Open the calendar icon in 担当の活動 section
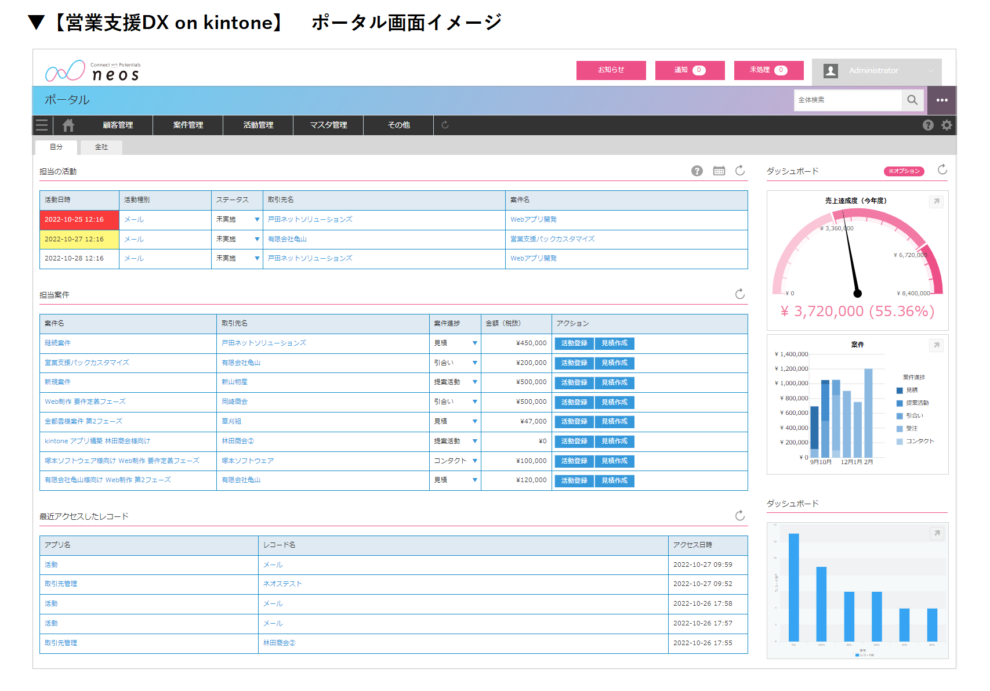990x691 pixels. tap(718, 170)
